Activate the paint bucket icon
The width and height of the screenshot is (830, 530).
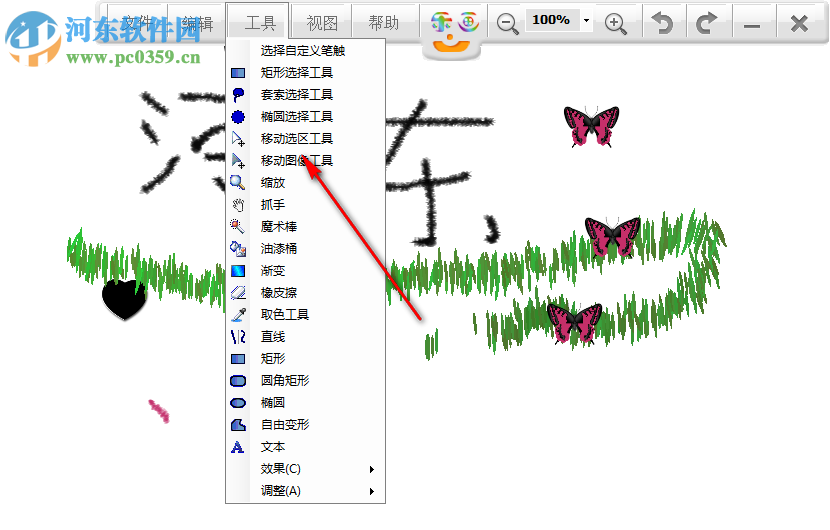(x=238, y=249)
